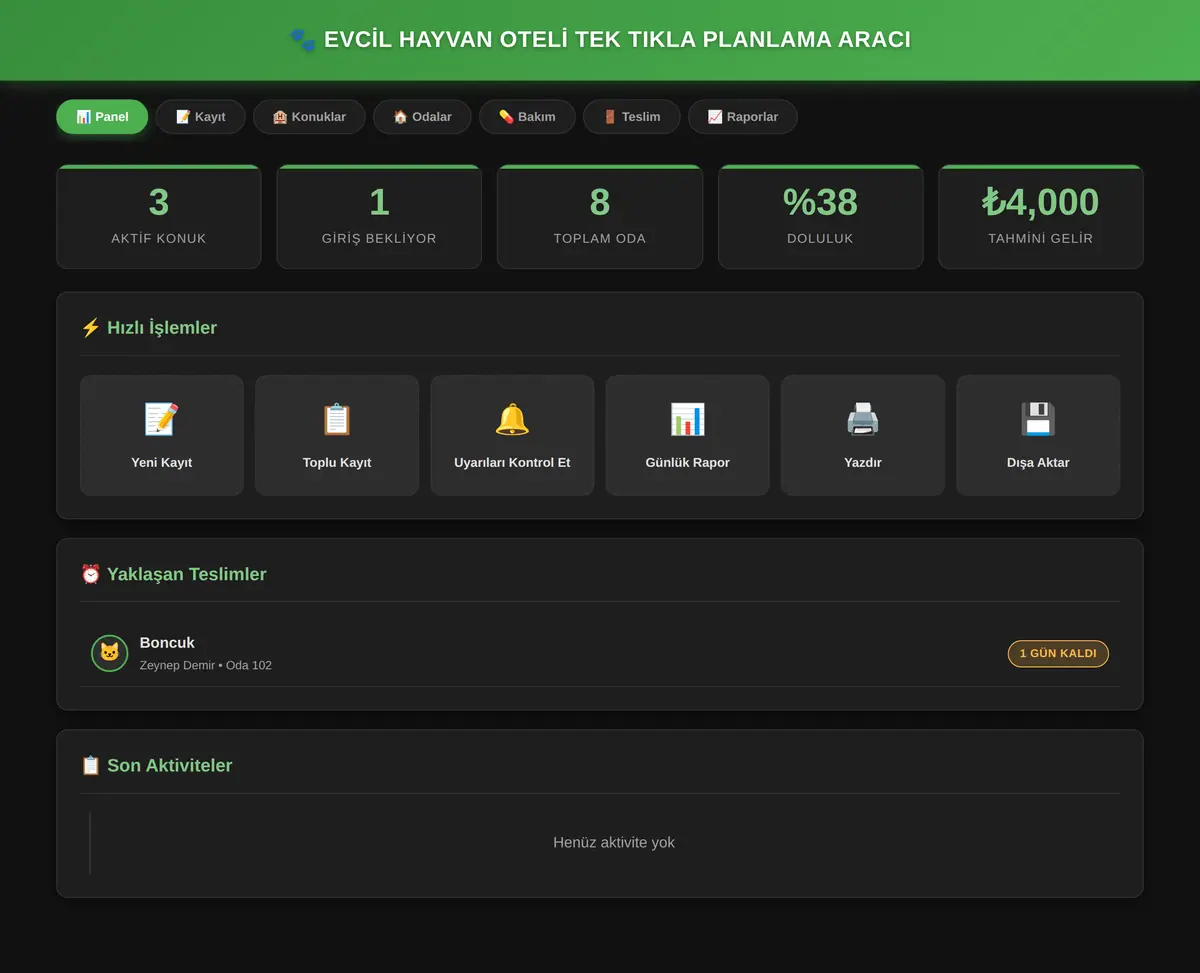Click the Yaklaşan Teslimler heading text

point(187,574)
